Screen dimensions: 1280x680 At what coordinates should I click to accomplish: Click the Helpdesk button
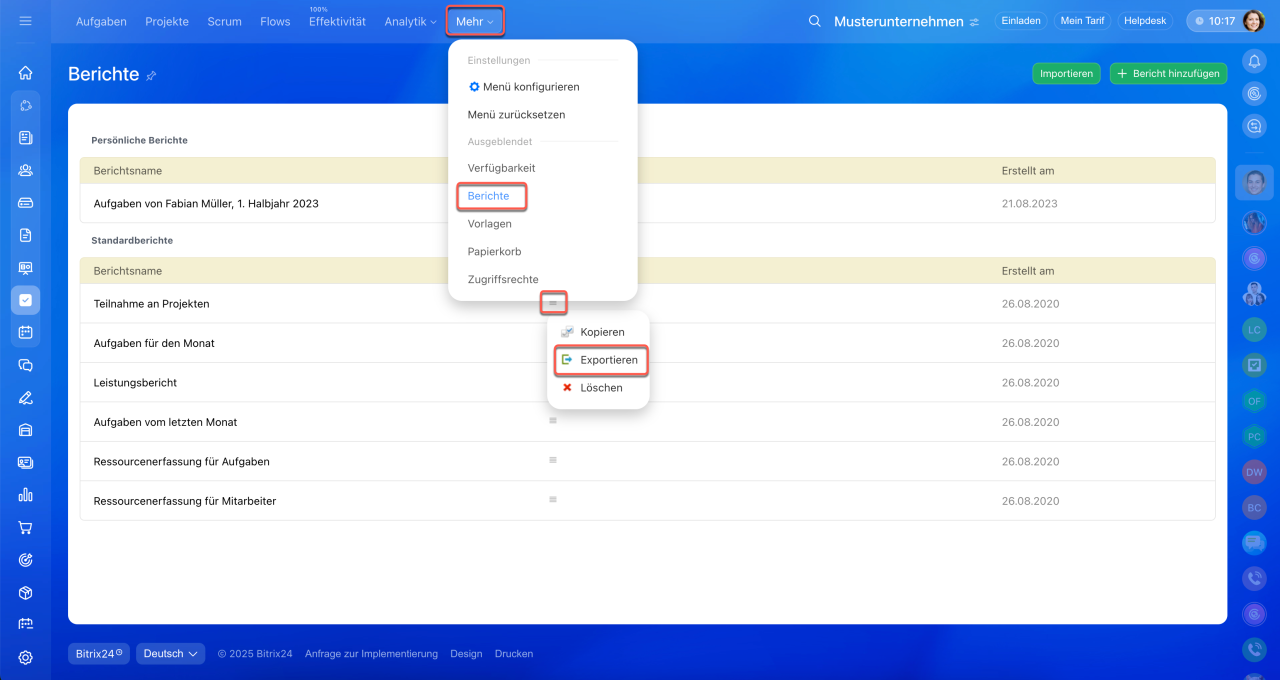(x=1145, y=21)
